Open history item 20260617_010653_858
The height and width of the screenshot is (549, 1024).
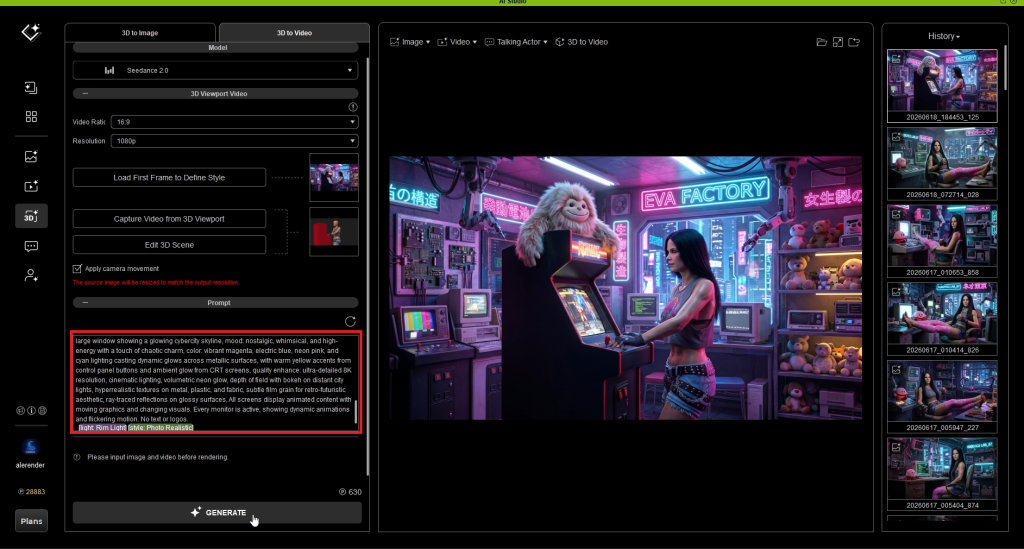pyautogui.click(x=942, y=241)
